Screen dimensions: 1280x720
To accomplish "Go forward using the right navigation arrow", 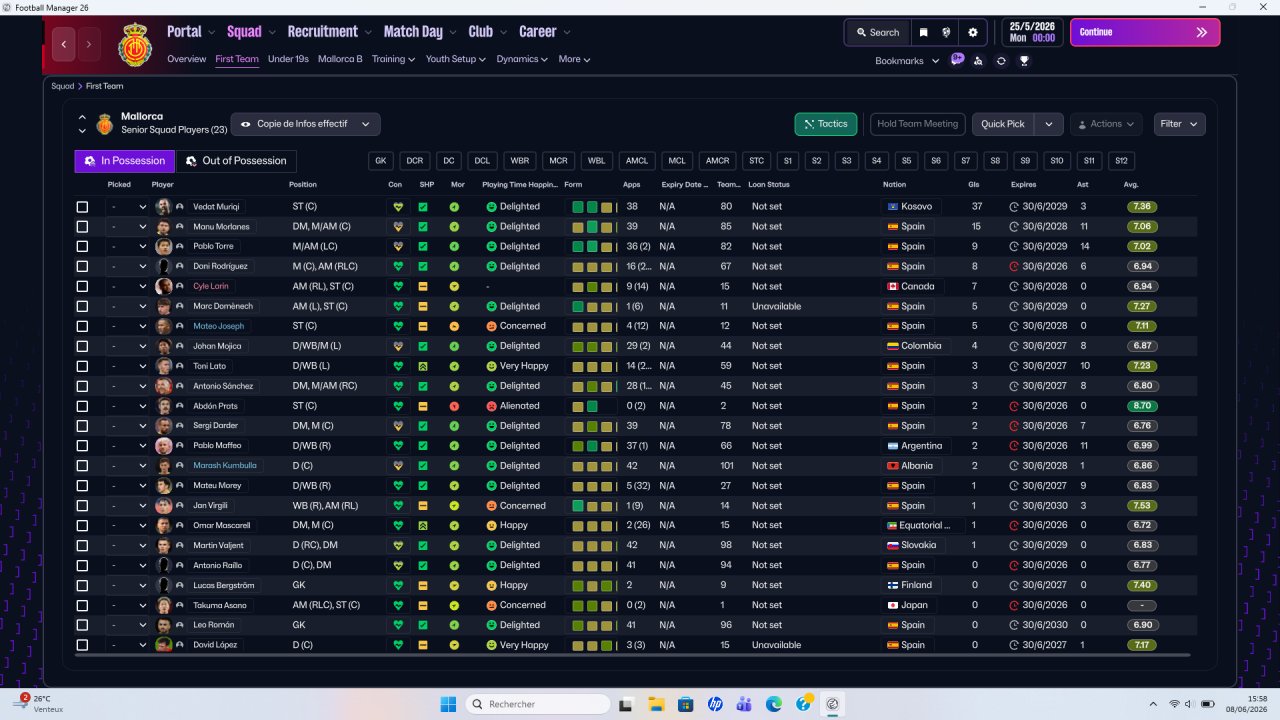I will click(x=89, y=44).
